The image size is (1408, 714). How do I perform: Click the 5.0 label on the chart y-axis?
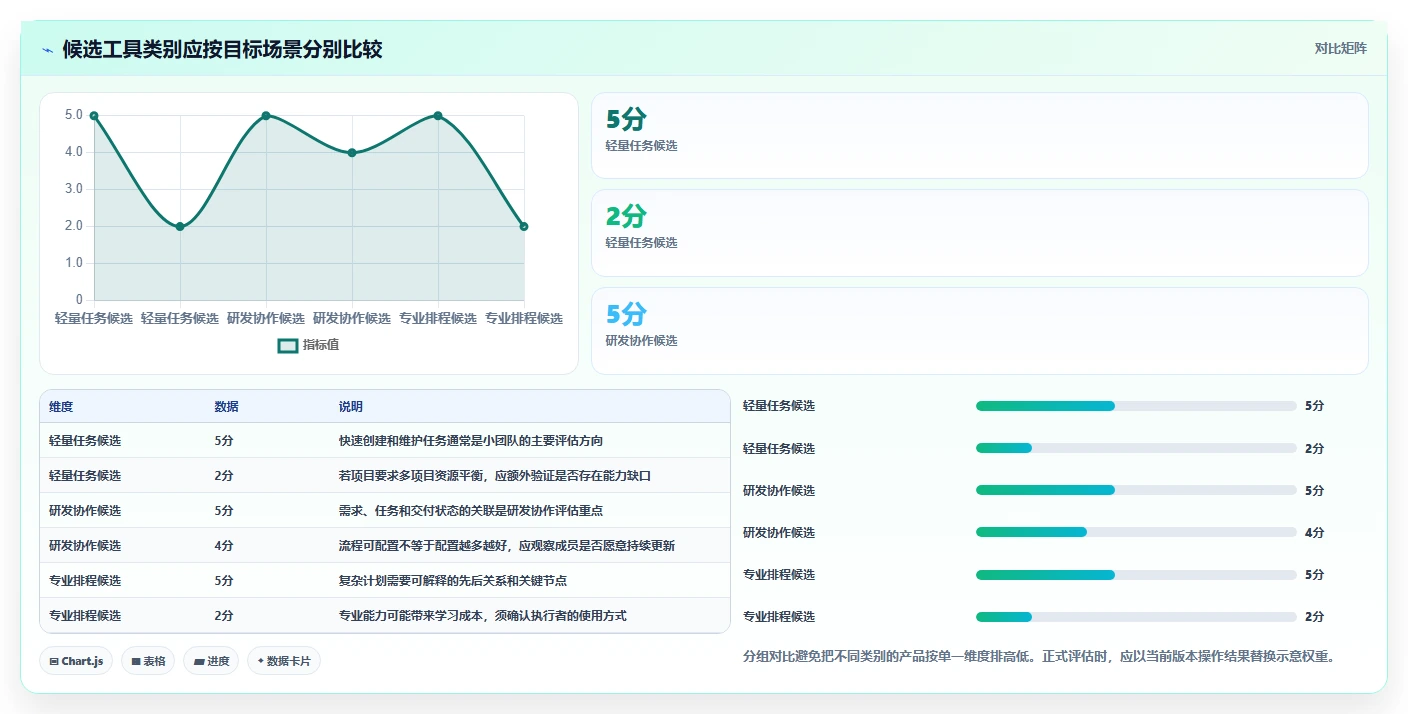(x=74, y=115)
